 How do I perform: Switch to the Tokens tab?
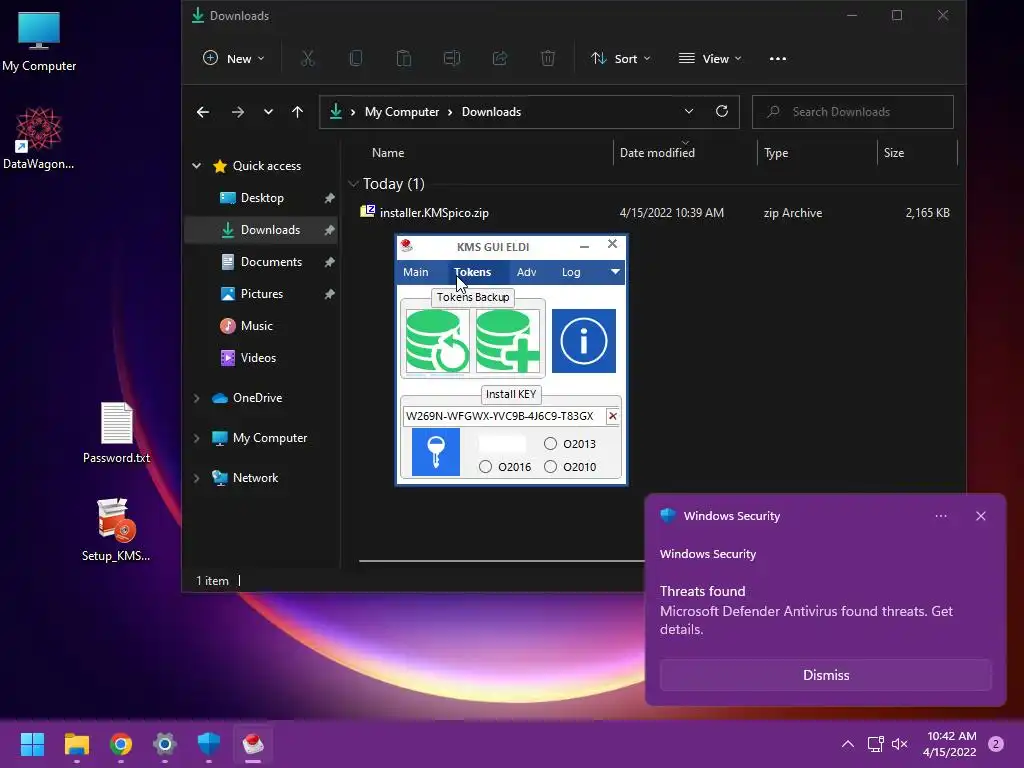pos(472,272)
